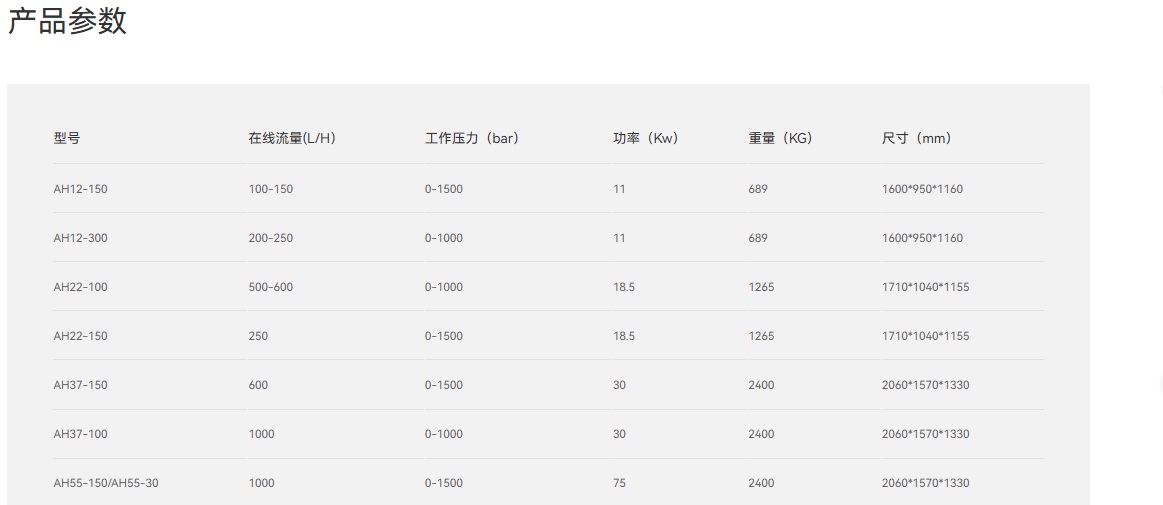Click the AH37-150 model name
The width and height of the screenshot is (1163, 505).
[80, 385]
